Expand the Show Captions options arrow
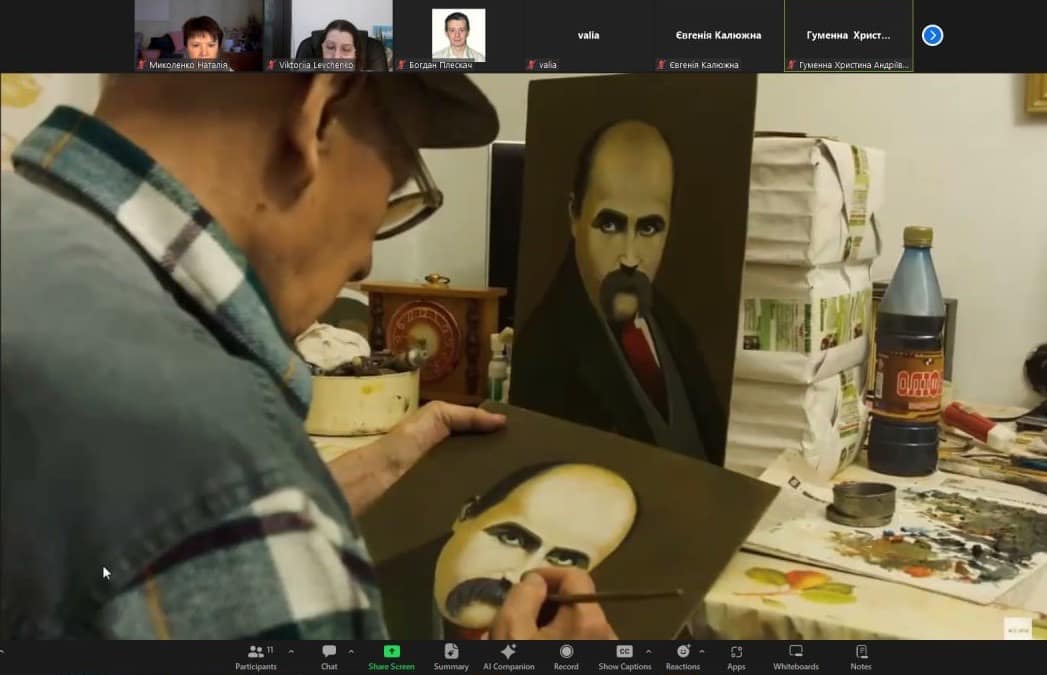The width and height of the screenshot is (1047, 675). point(647,651)
